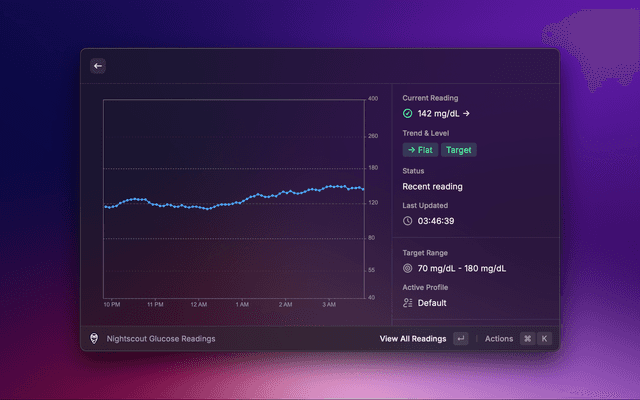Screen dimensions: 640x400
Task: Click the Nightscout extension icon in footer
Action: click(95, 339)
